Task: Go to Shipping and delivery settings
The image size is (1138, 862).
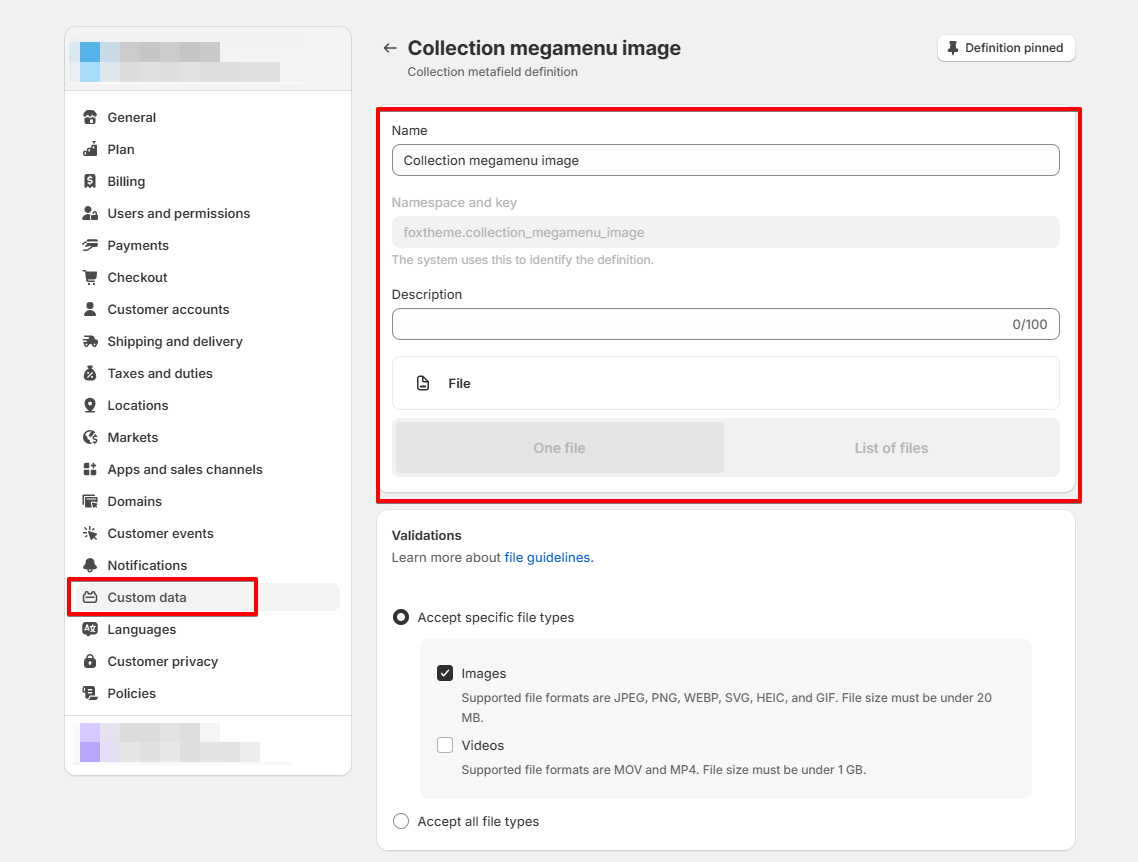Action: (208, 341)
